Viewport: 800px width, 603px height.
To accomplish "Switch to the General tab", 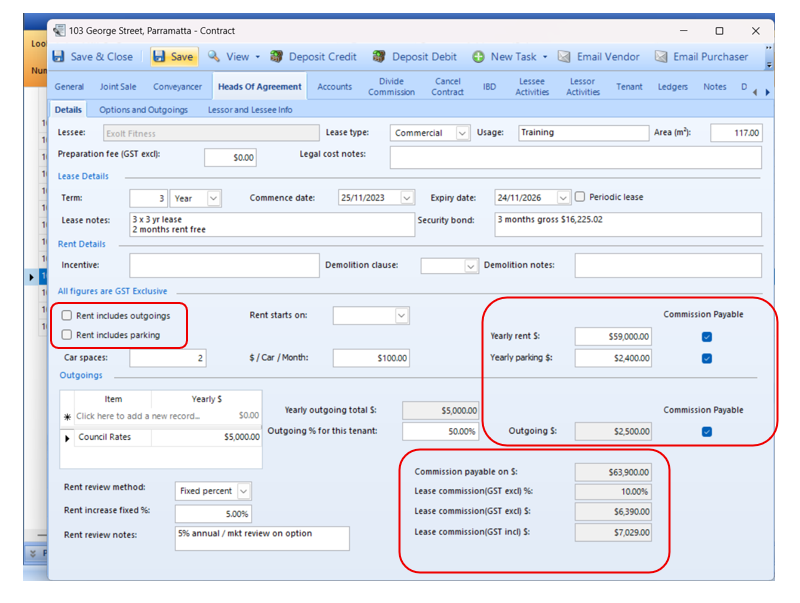I will (x=69, y=87).
